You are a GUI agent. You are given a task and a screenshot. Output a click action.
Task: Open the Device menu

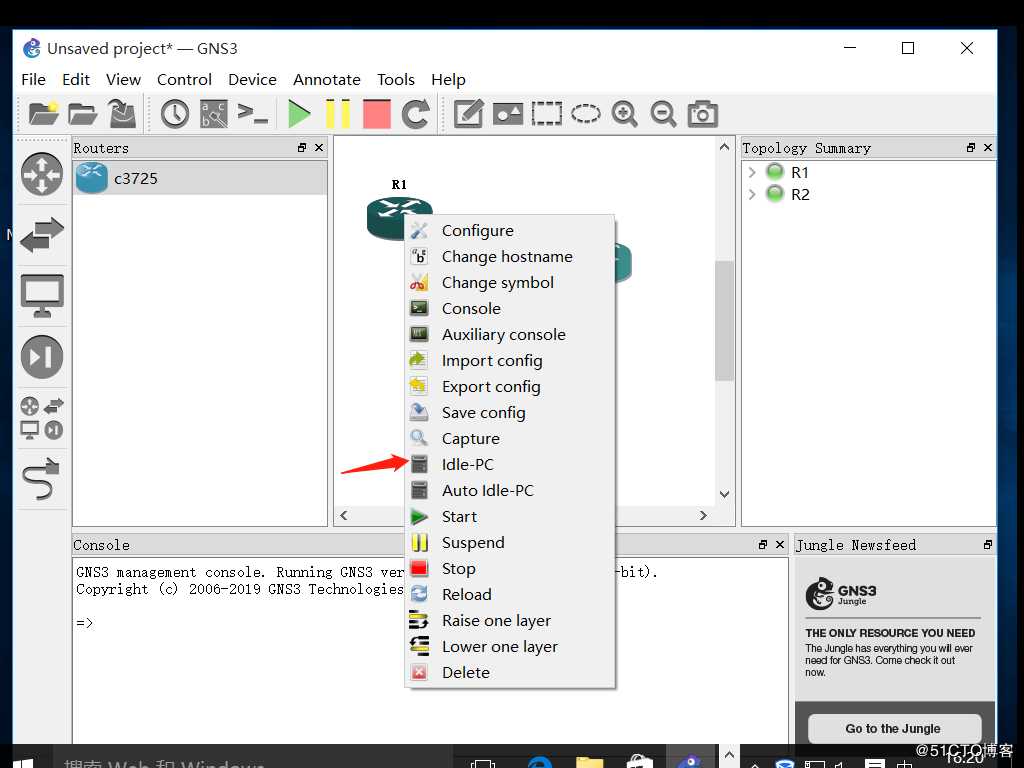[x=252, y=80]
